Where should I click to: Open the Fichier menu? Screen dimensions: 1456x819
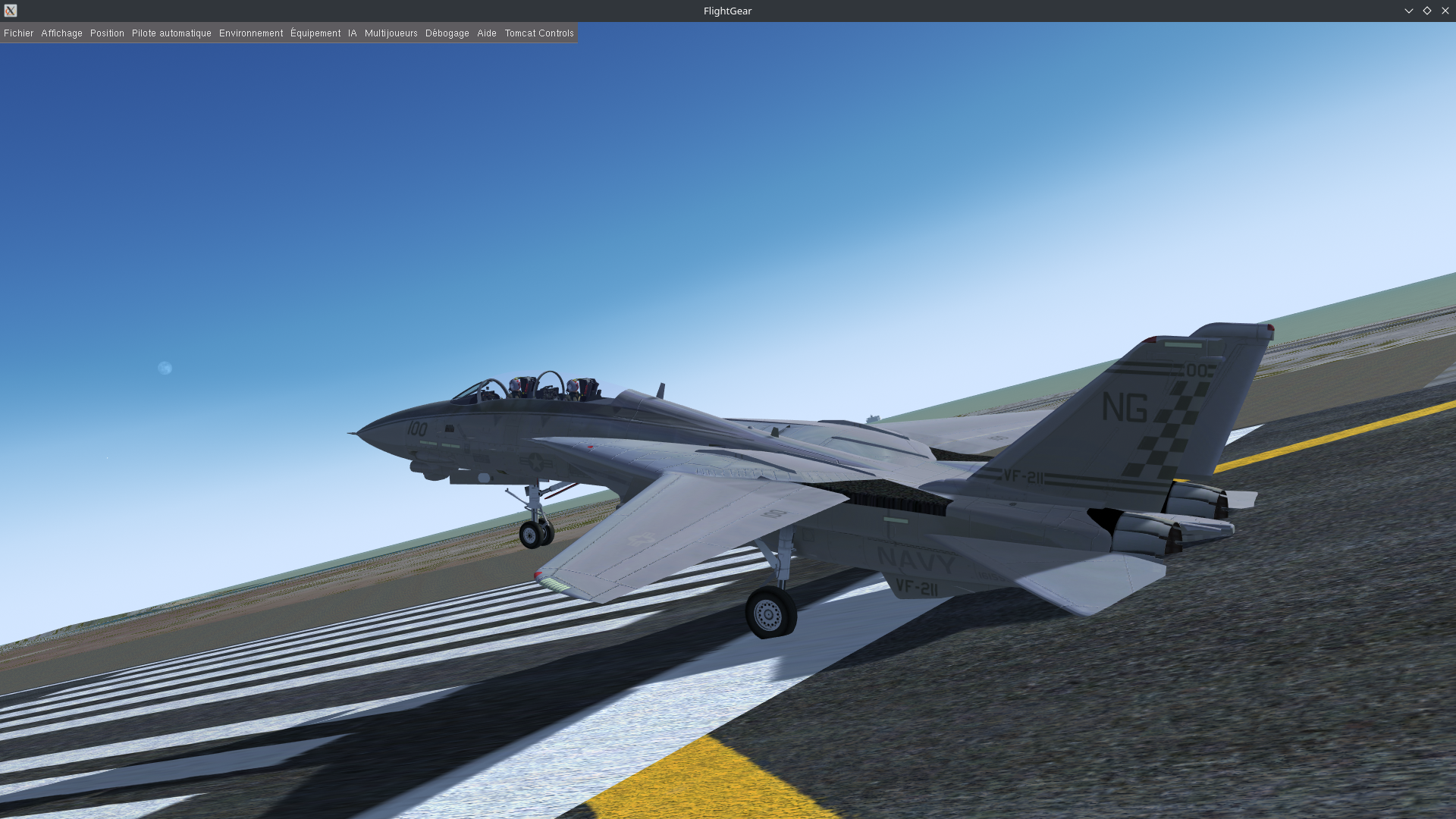(x=18, y=33)
